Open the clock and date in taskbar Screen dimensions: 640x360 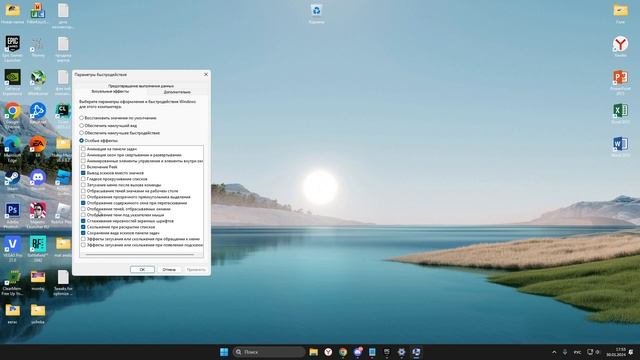(x=616, y=352)
